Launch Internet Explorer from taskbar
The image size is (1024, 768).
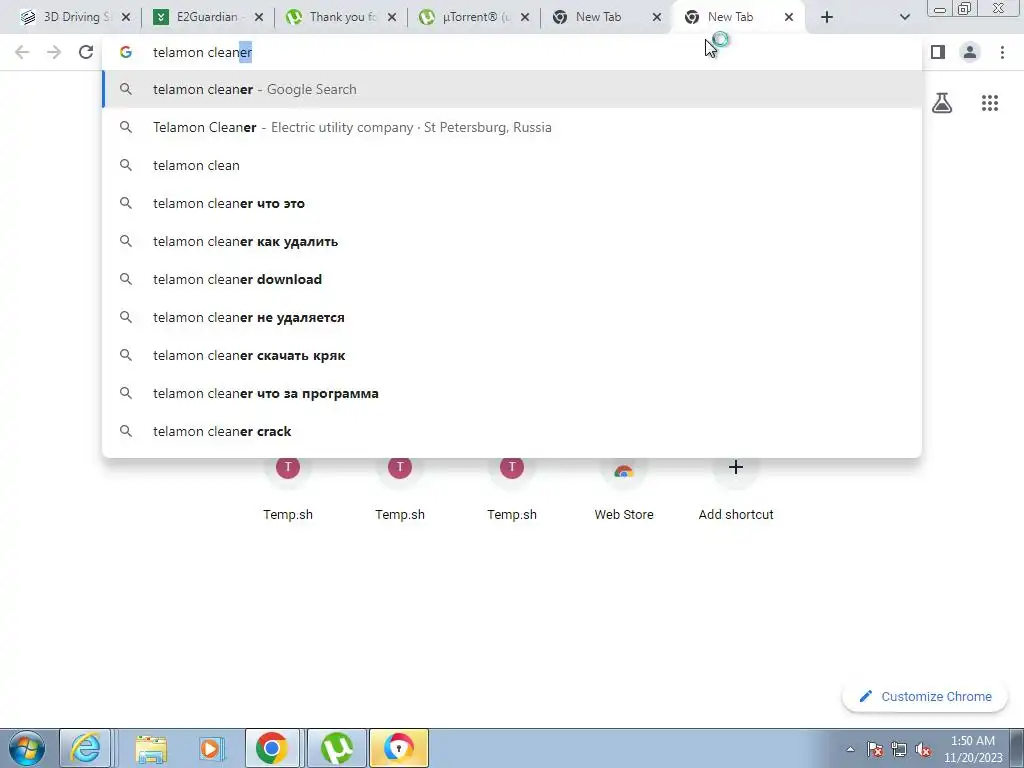[86, 748]
